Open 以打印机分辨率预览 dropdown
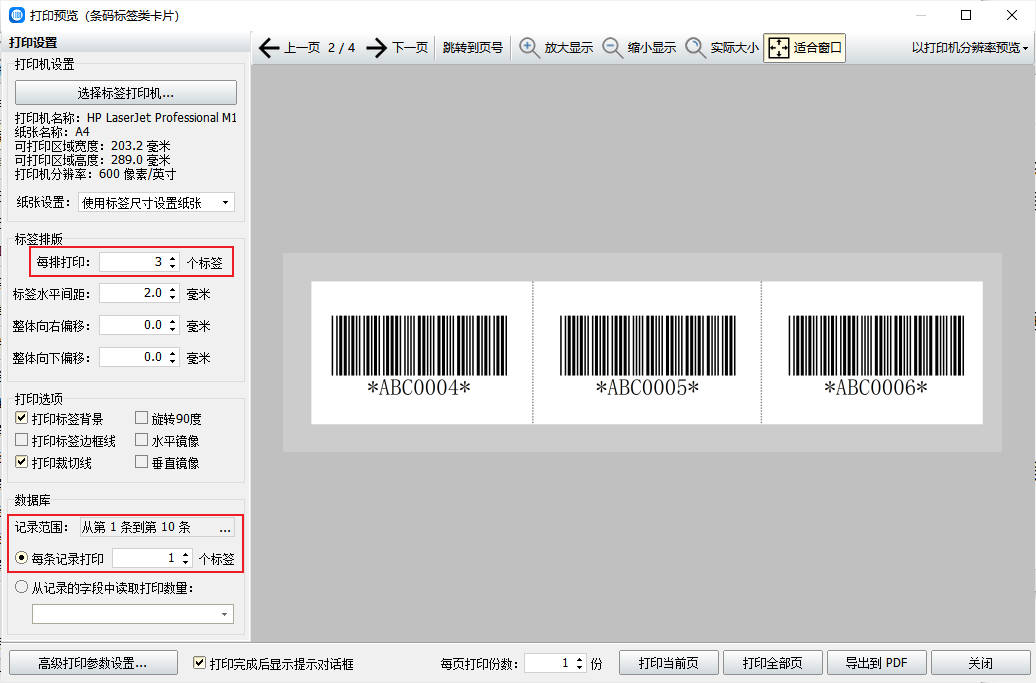Screen dimensions: 1036x683 point(969,48)
